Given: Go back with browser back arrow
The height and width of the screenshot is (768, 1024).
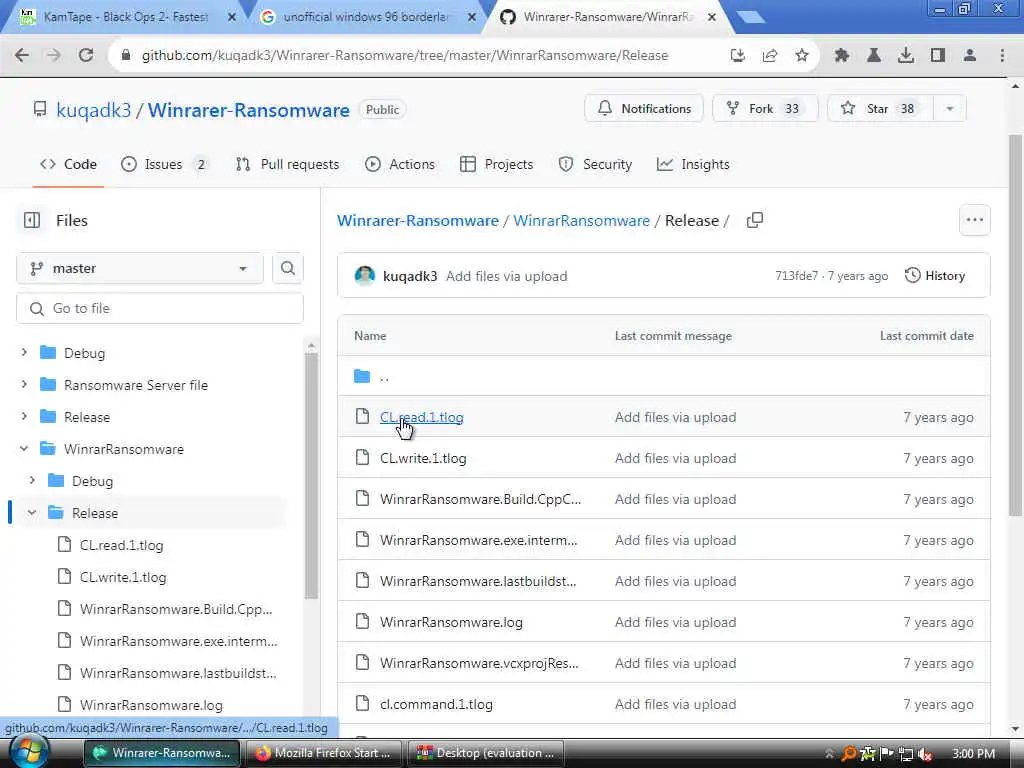Looking at the screenshot, I should [x=22, y=56].
